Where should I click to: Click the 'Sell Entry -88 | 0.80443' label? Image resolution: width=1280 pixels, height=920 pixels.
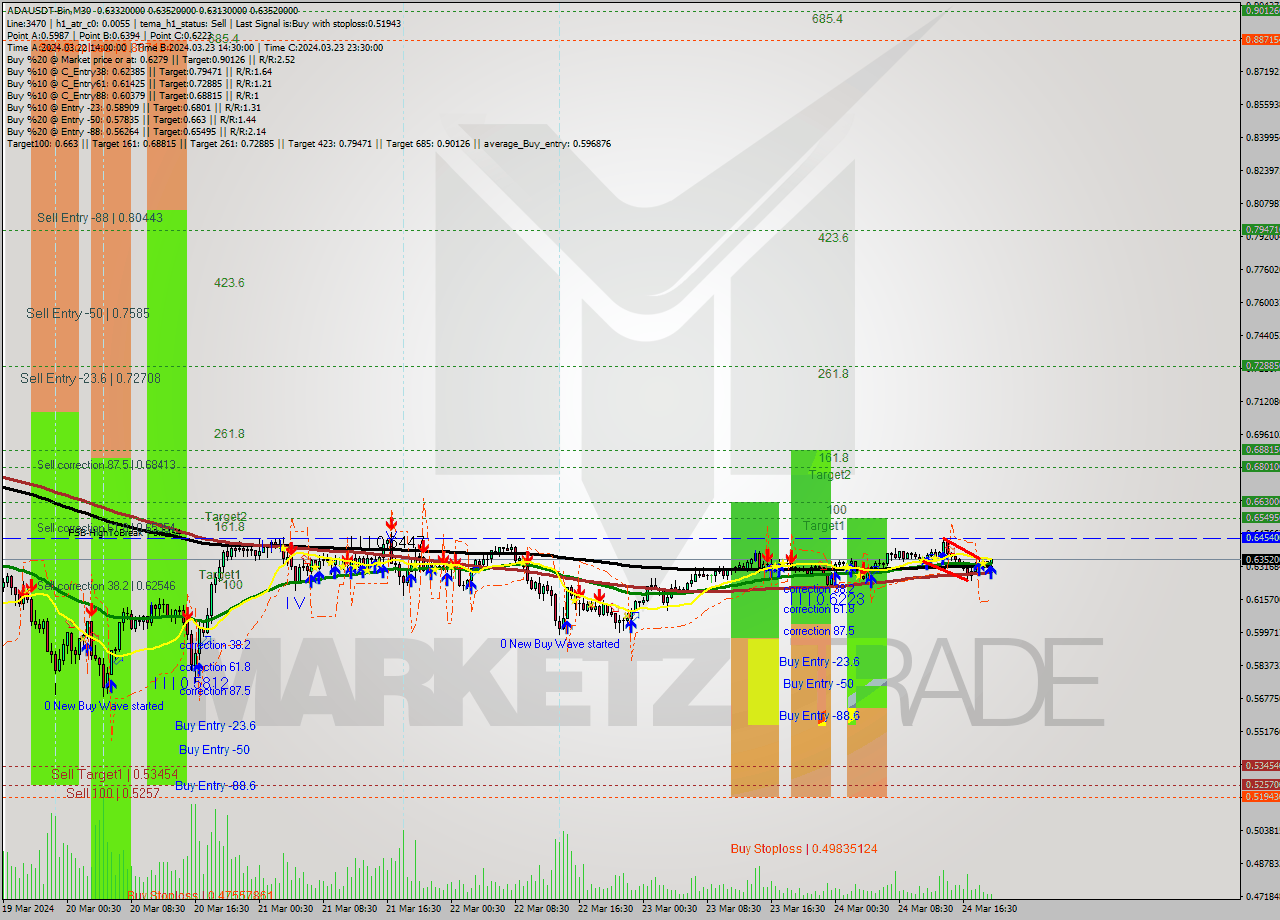pyautogui.click(x=98, y=217)
